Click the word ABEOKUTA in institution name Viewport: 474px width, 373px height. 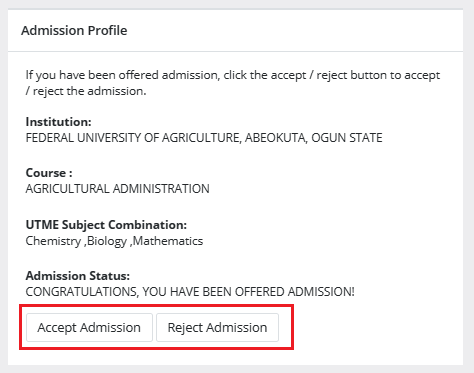pos(276,138)
